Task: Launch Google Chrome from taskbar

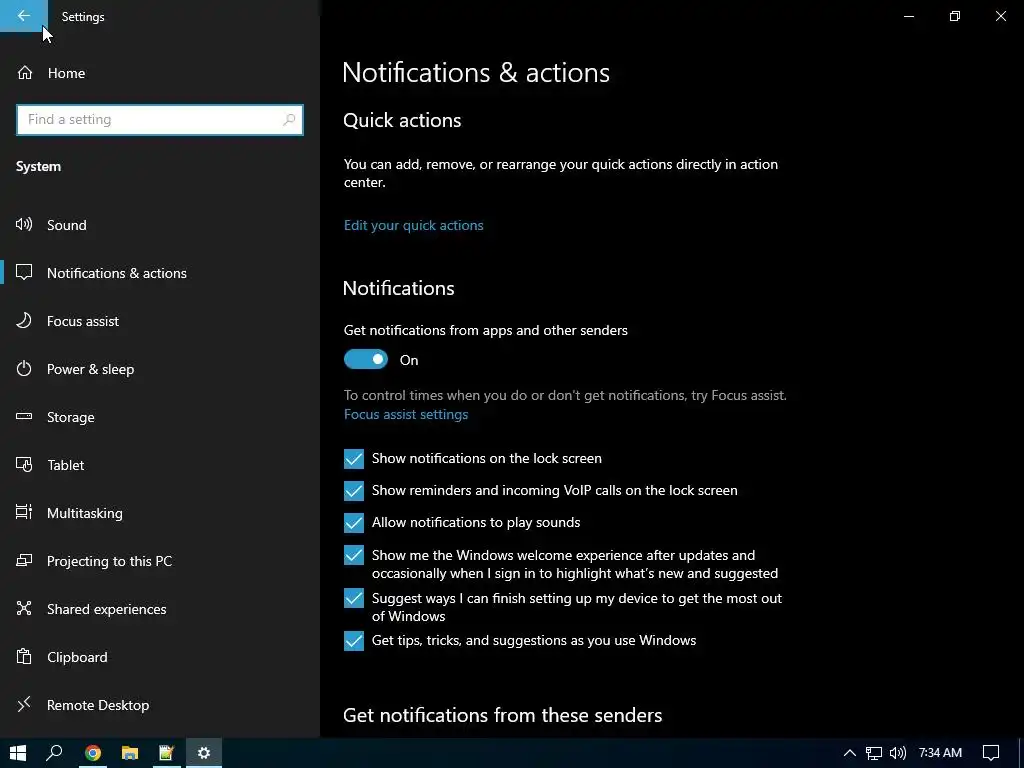Action: 93,753
